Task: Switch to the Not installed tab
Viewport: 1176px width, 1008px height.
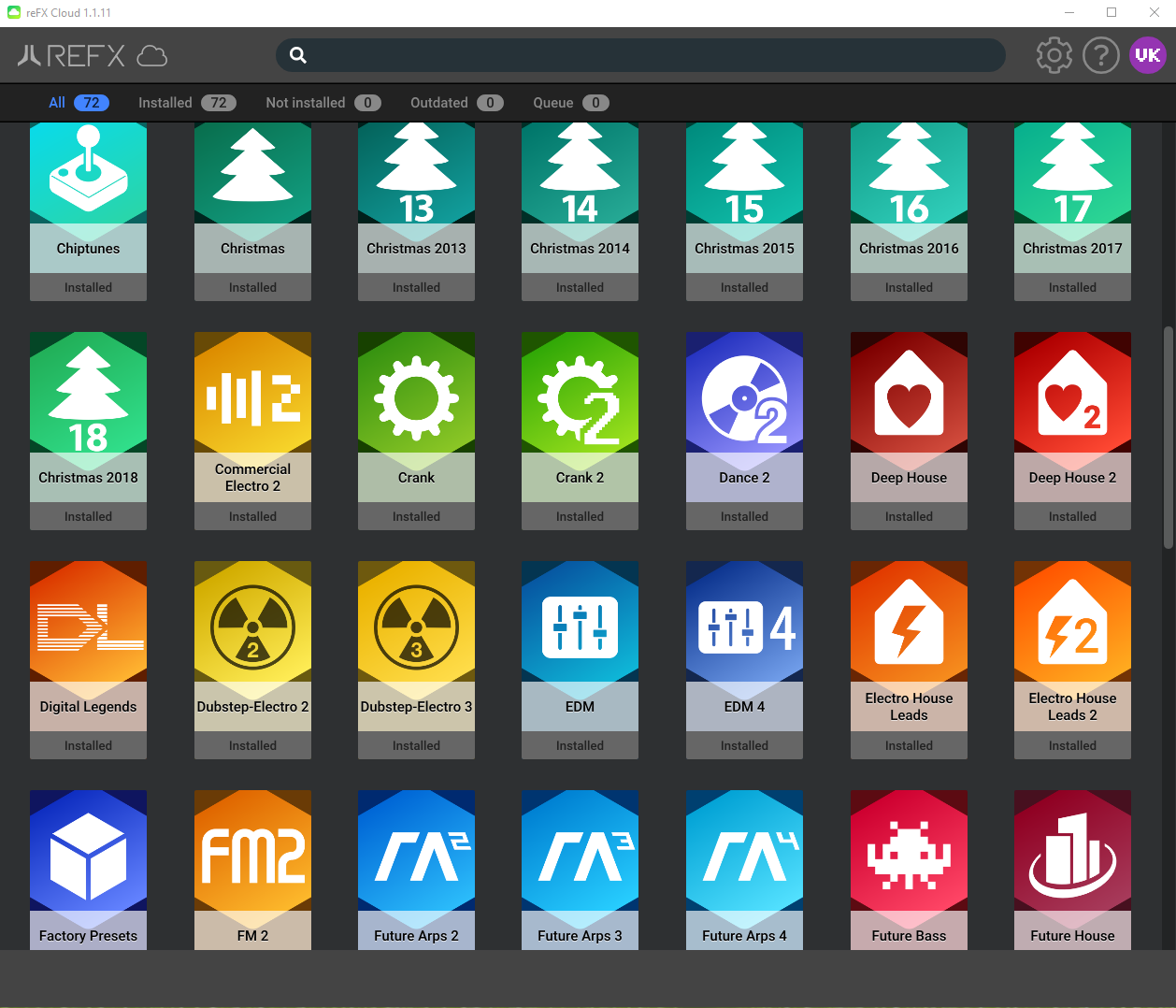Action: [323, 103]
